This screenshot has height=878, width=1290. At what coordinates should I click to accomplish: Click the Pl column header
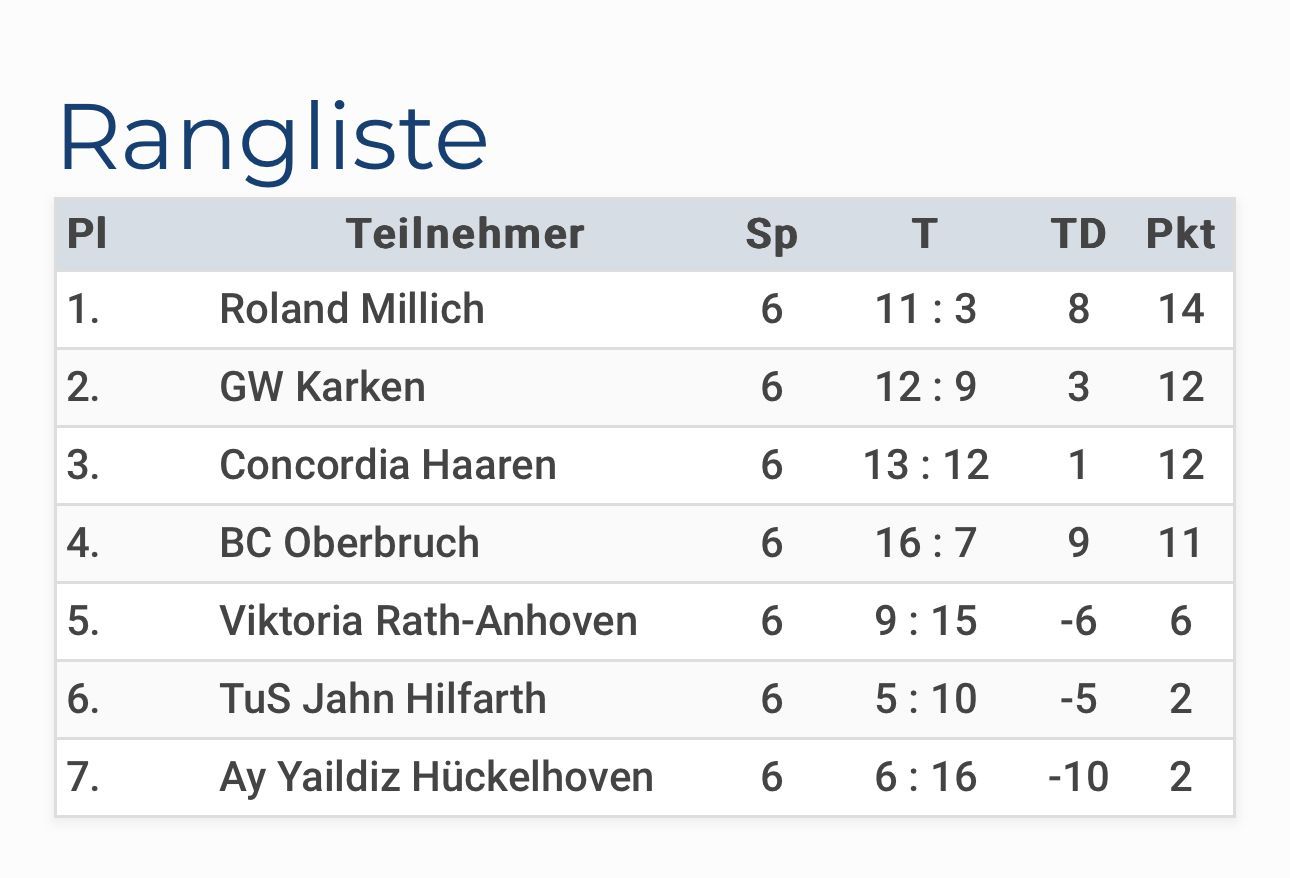tap(87, 234)
